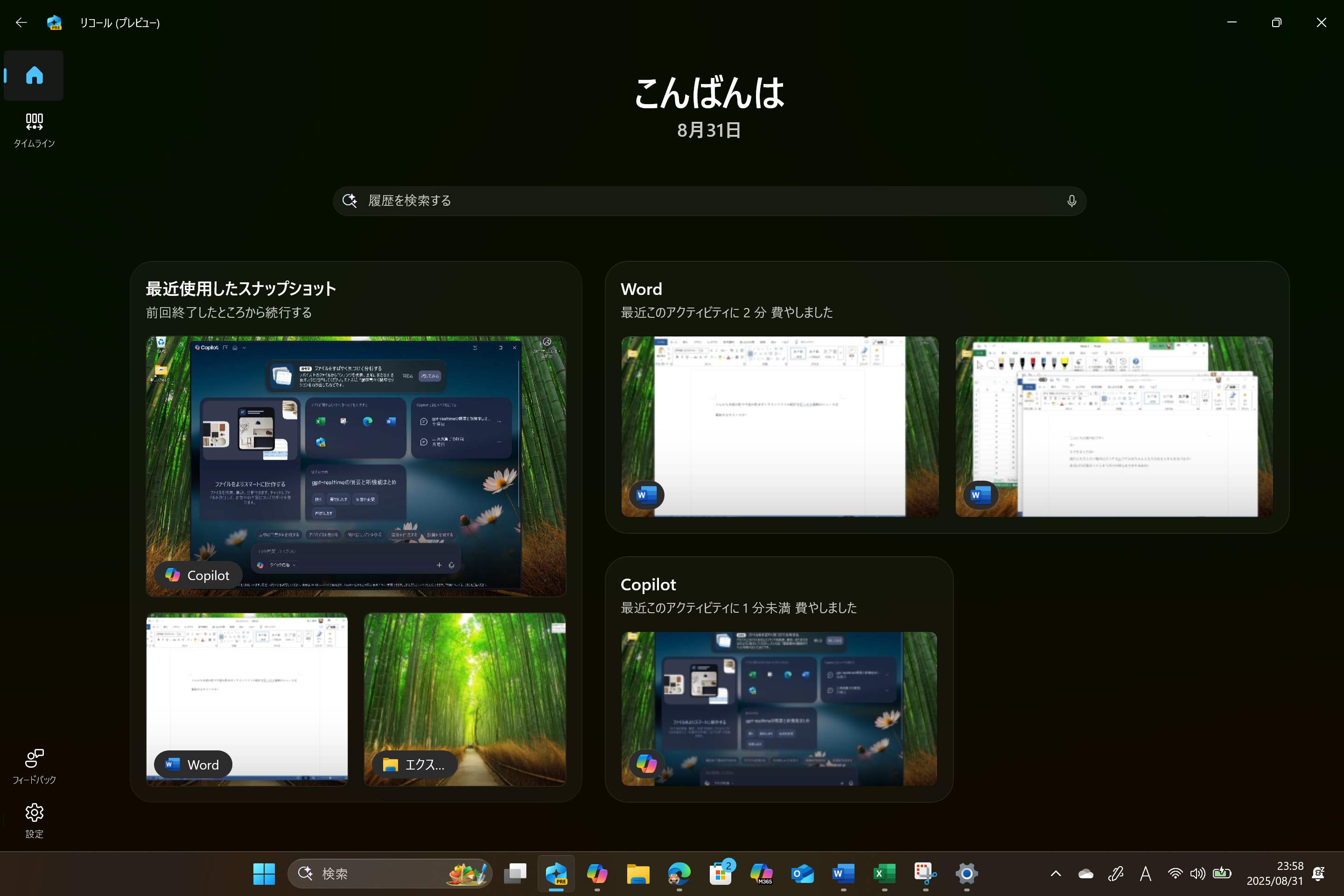
Task: Click the IME input indicator A in taskbar
Action: [x=1145, y=874]
